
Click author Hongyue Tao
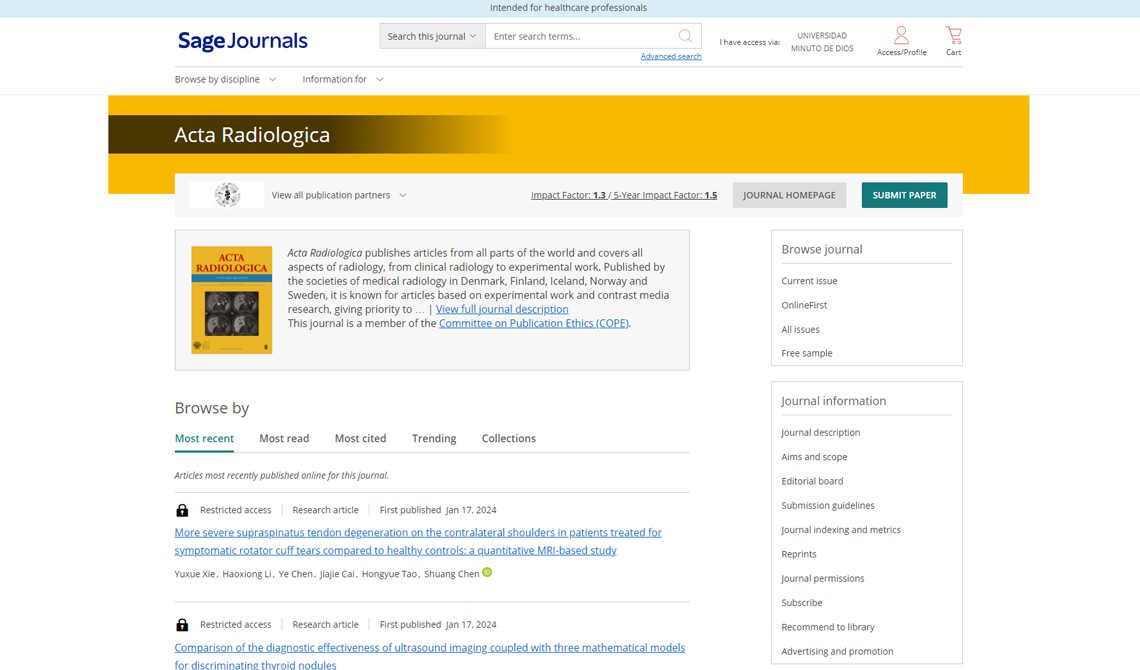(390, 574)
